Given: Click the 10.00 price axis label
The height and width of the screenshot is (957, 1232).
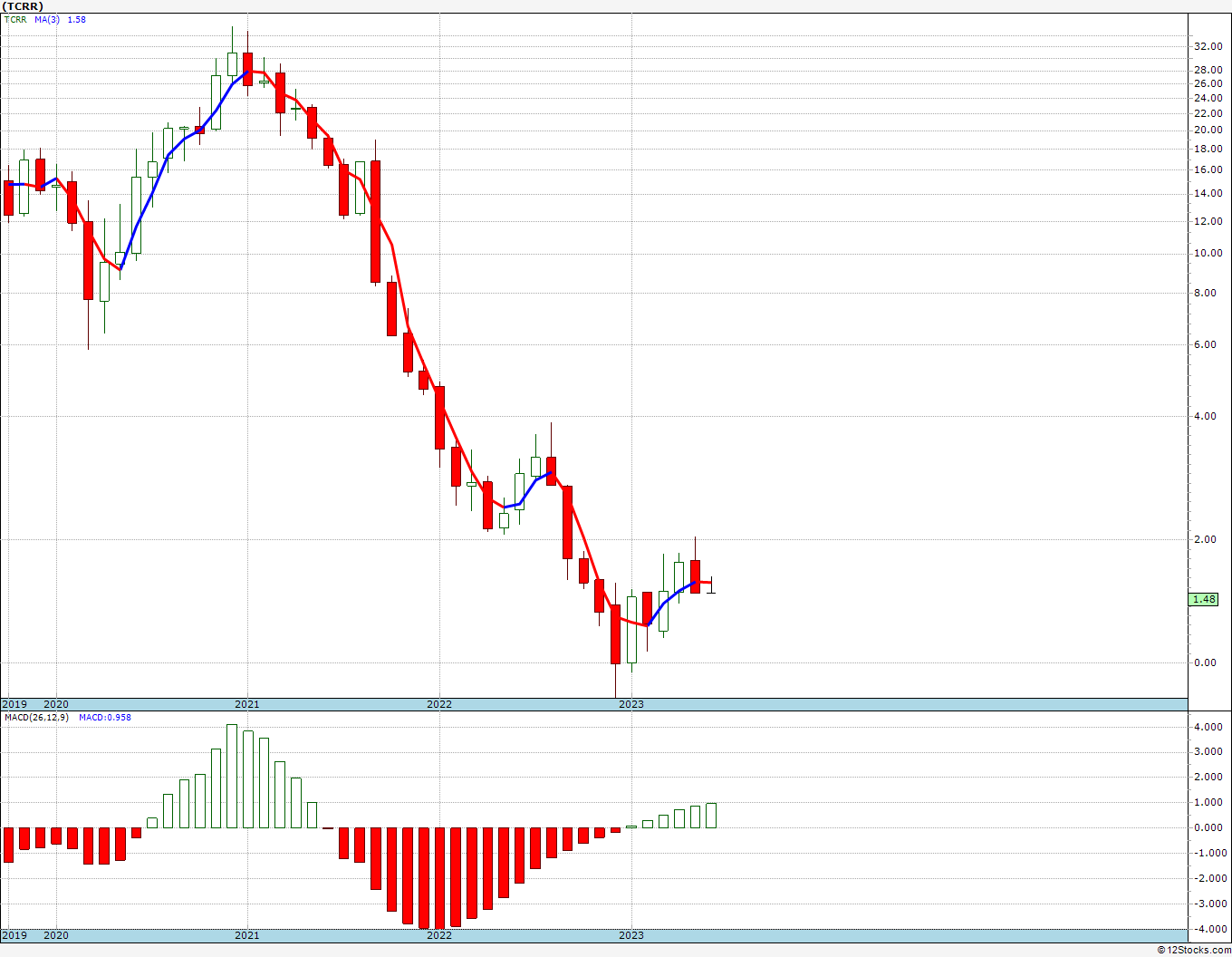Looking at the screenshot, I should (x=1208, y=253).
